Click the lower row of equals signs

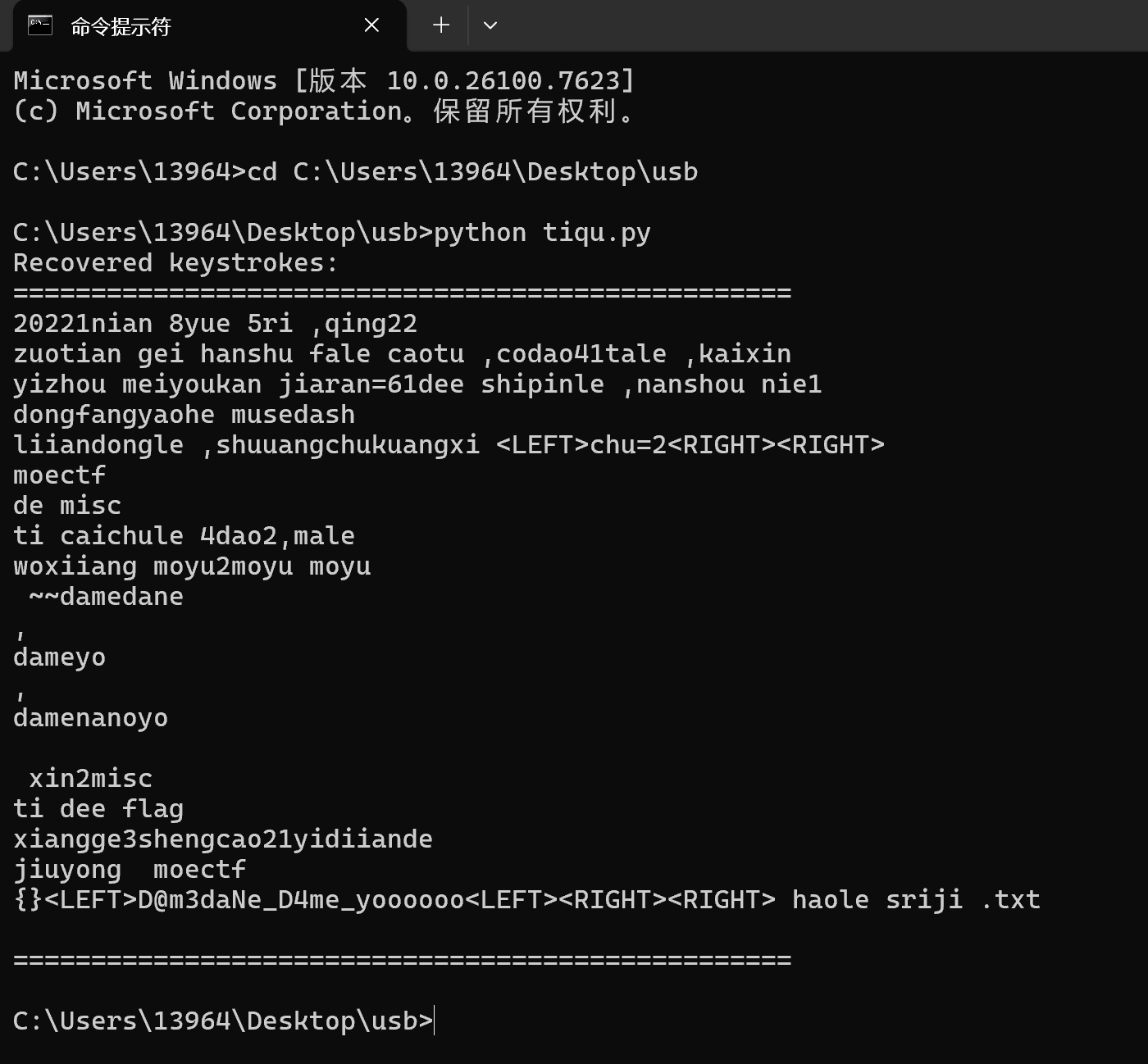click(x=402, y=960)
